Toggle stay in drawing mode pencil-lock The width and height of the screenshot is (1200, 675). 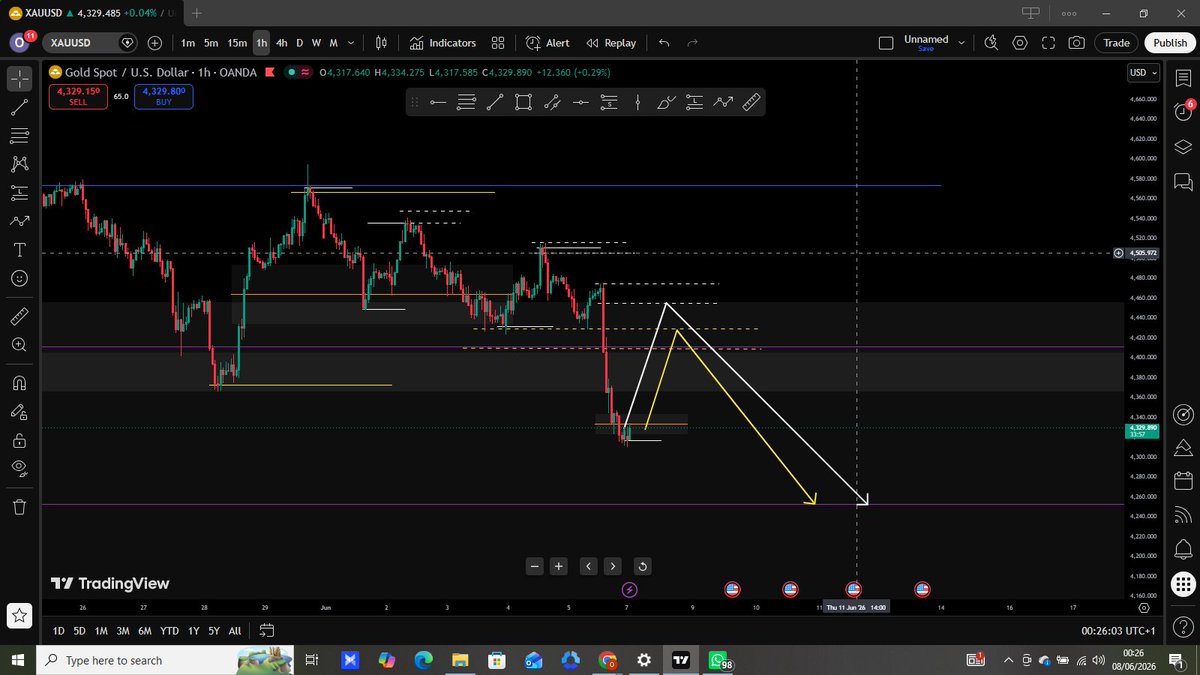(19, 411)
